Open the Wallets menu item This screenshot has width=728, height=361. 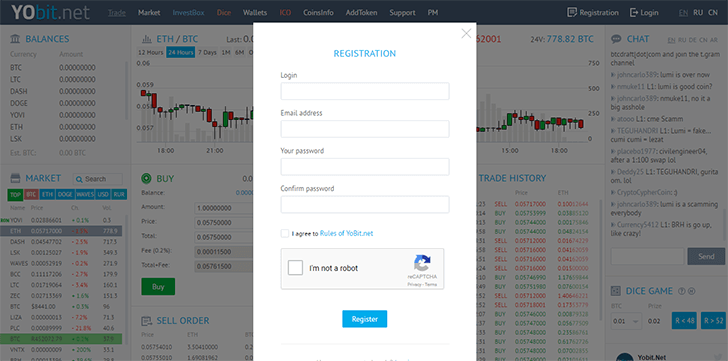(255, 13)
